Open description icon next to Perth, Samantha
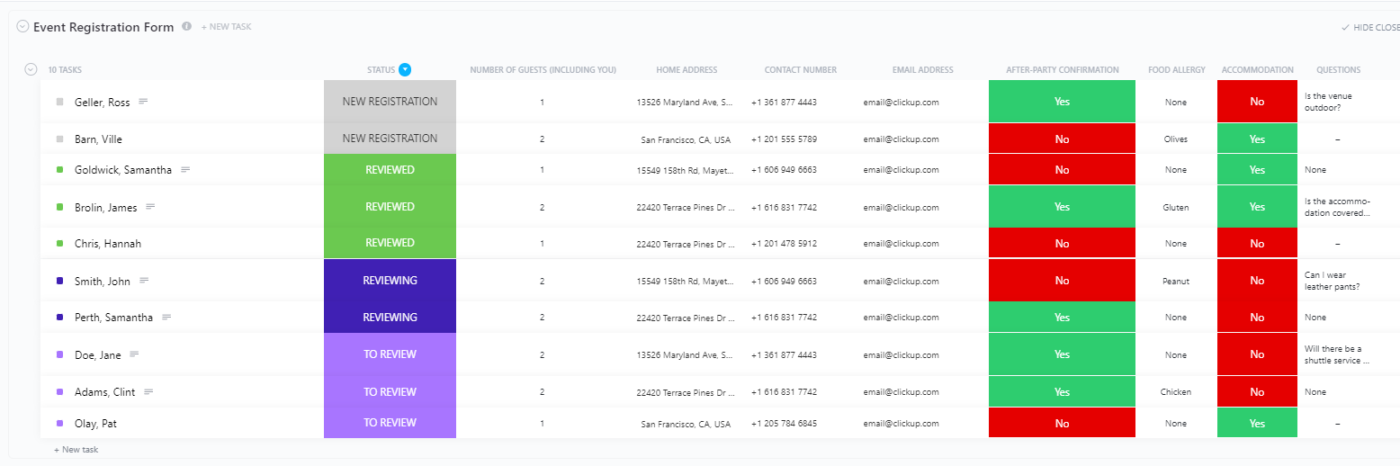The height and width of the screenshot is (466, 1400). 166,317
